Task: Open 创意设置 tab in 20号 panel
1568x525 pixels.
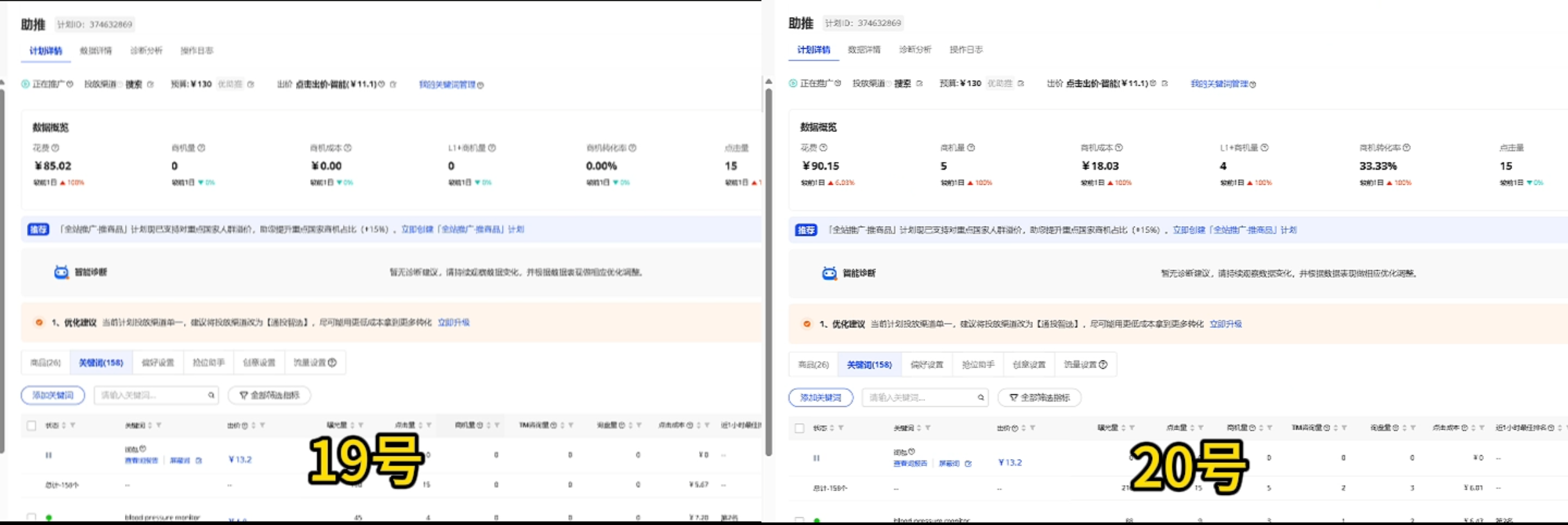Action: (x=1028, y=364)
